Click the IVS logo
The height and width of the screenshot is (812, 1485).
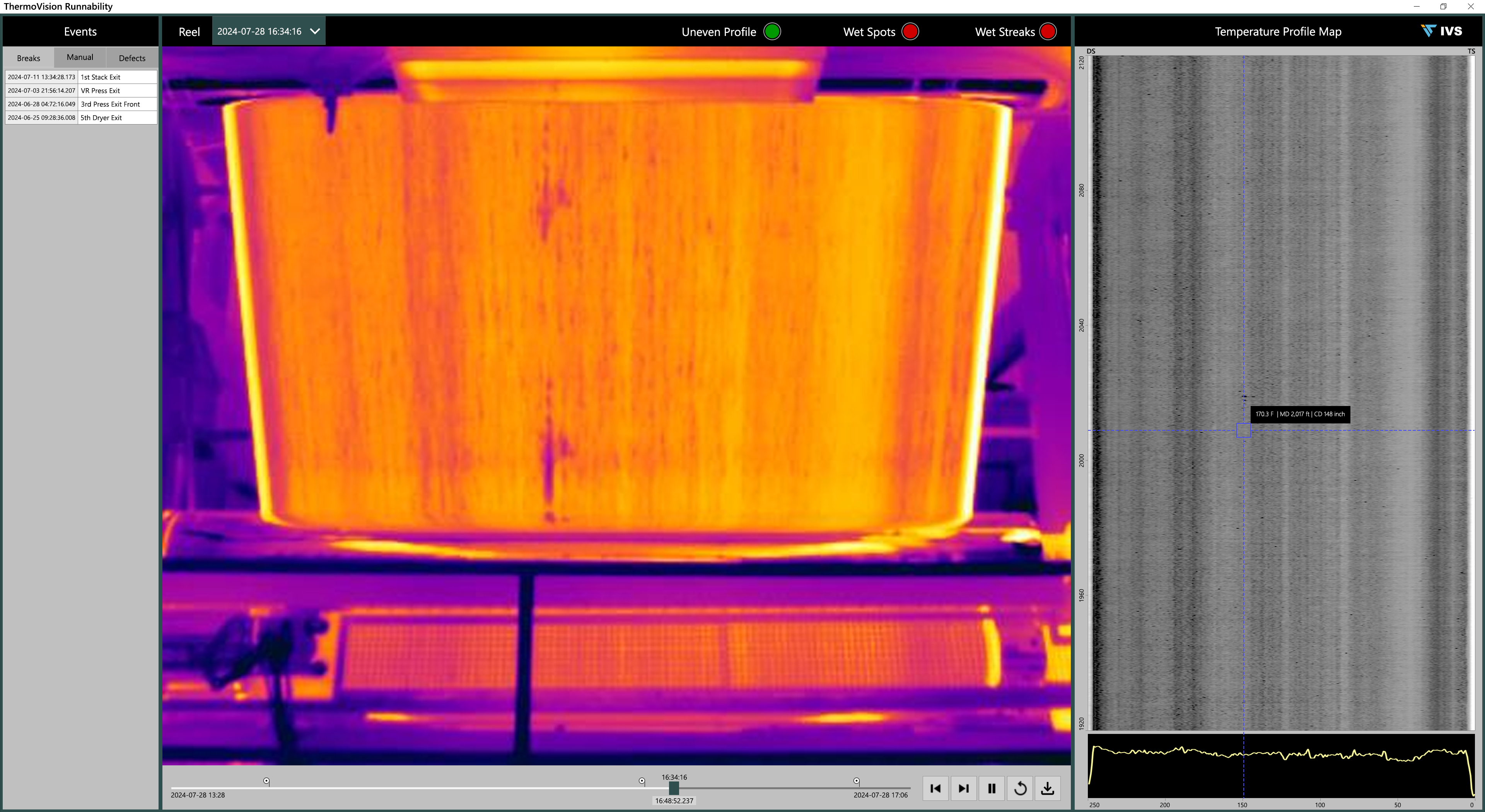click(1441, 31)
